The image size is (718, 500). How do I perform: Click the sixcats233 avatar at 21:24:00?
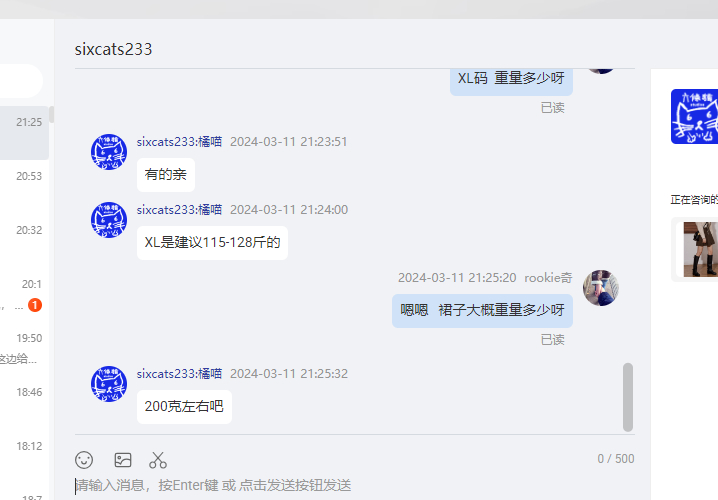(x=109, y=220)
